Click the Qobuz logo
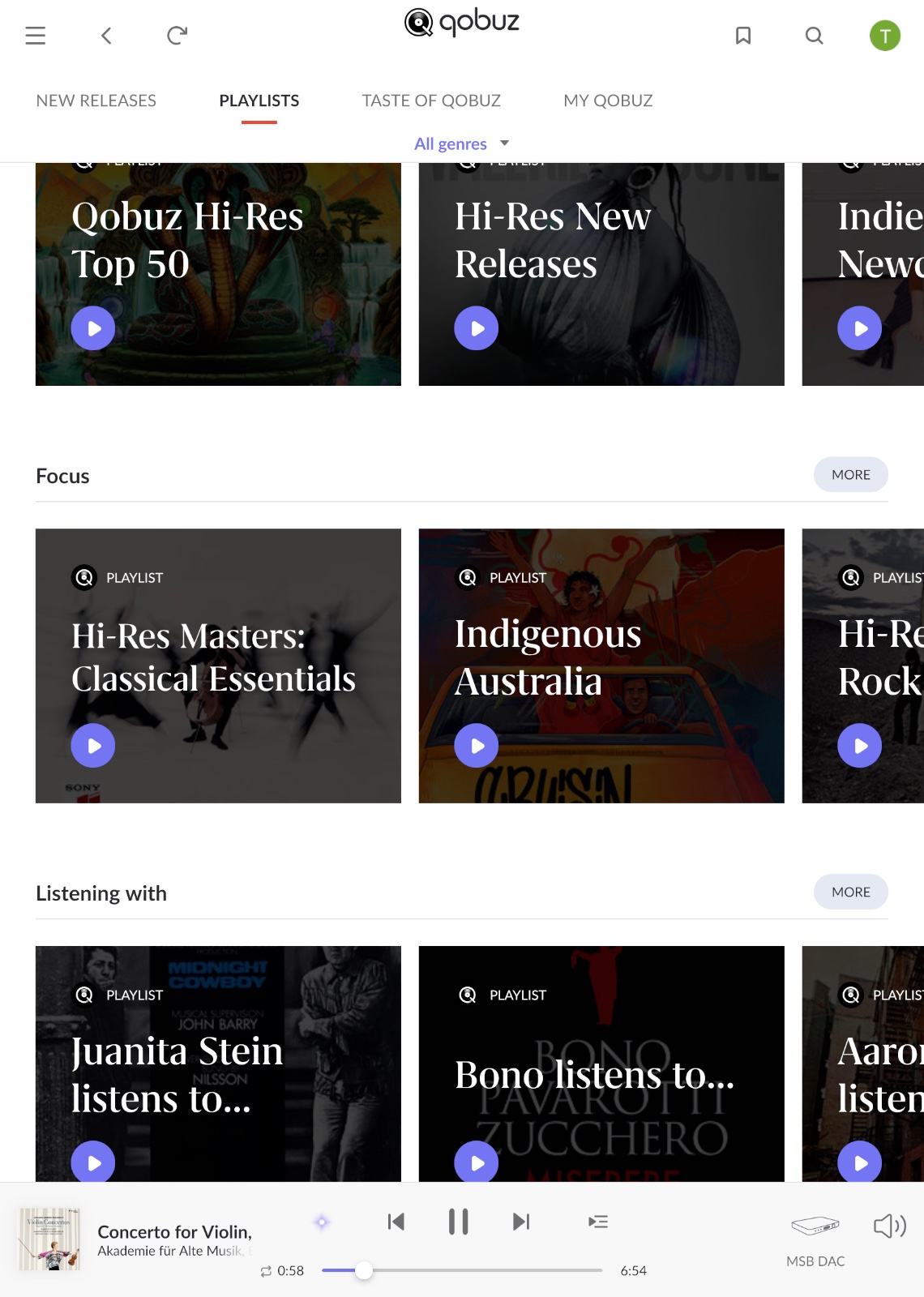The width and height of the screenshot is (924, 1297). [462, 22]
